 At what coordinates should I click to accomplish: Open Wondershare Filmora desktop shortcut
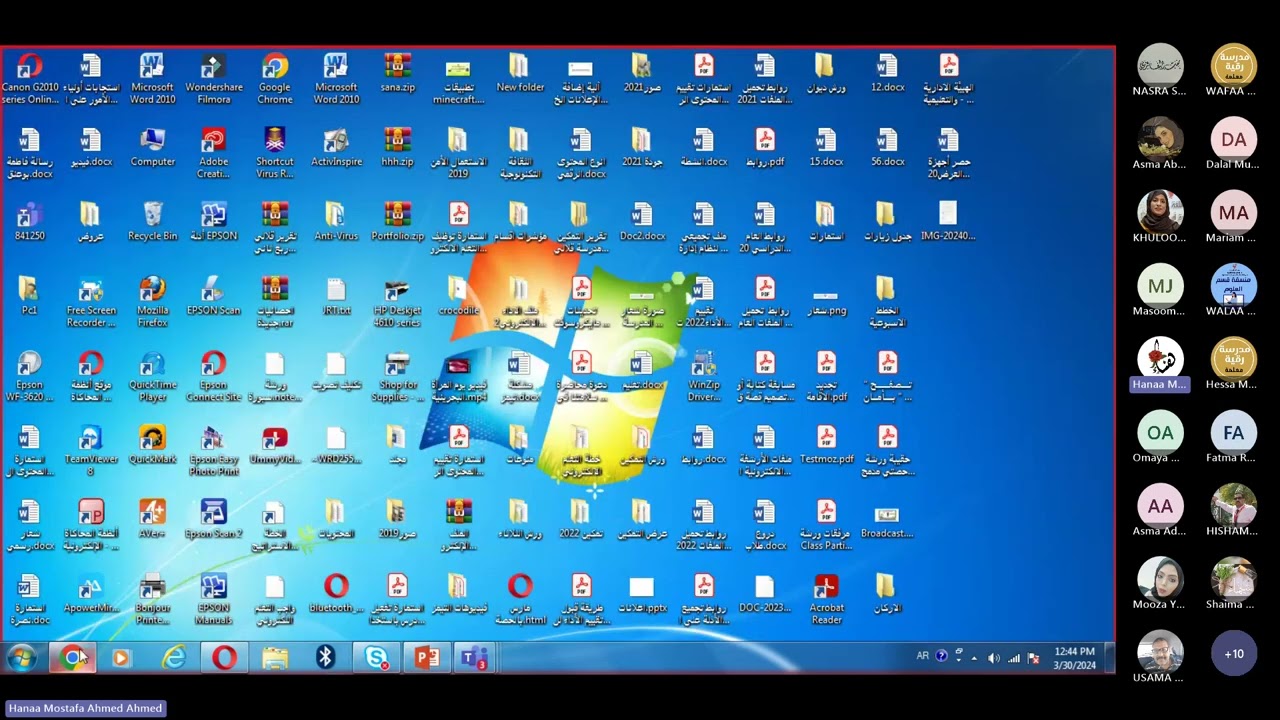click(213, 78)
